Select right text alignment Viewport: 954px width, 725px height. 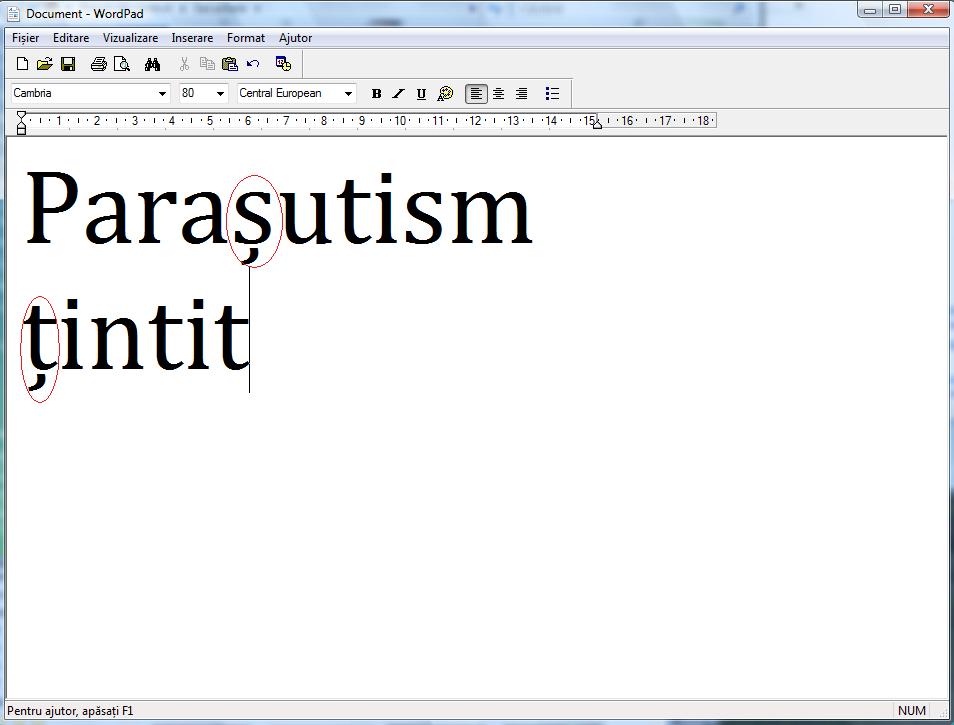pos(521,93)
